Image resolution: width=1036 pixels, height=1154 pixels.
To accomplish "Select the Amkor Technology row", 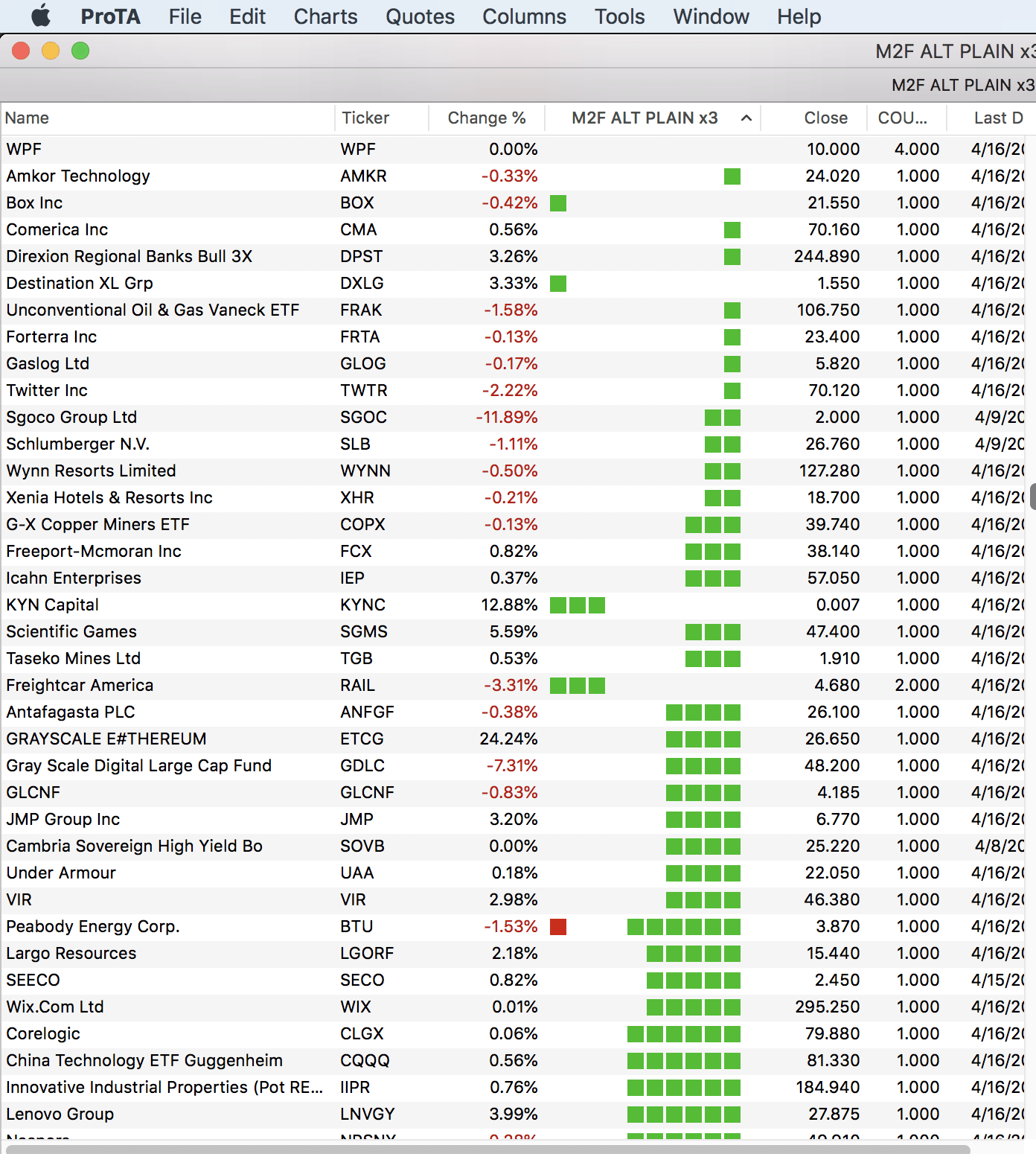I will point(514,176).
